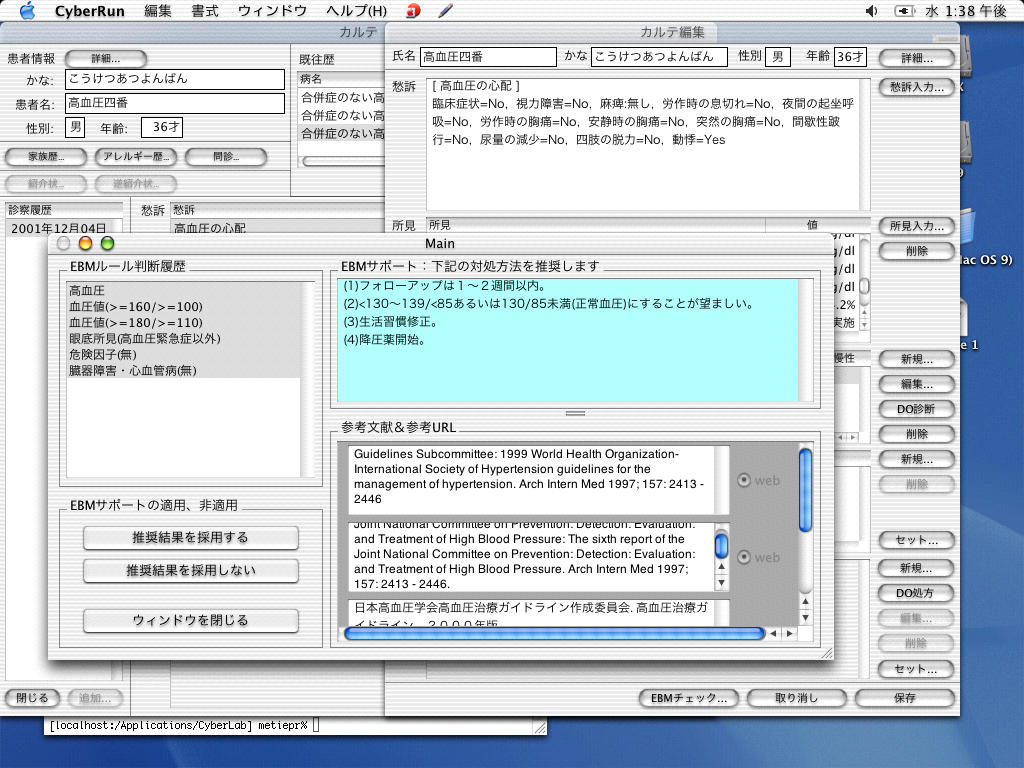
Task: Click right arrow of references horizontal scrollbar
Action: [790, 633]
